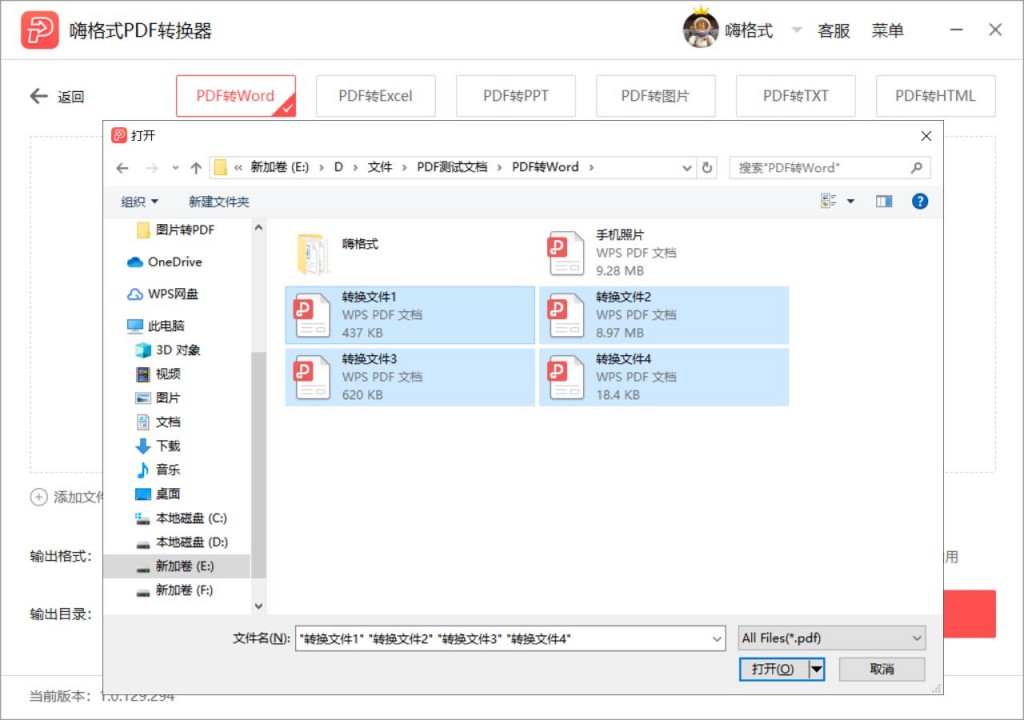Open the All Files(*.pdf) filter dropdown
This screenshot has width=1024, height=720.
click(831, 638)
